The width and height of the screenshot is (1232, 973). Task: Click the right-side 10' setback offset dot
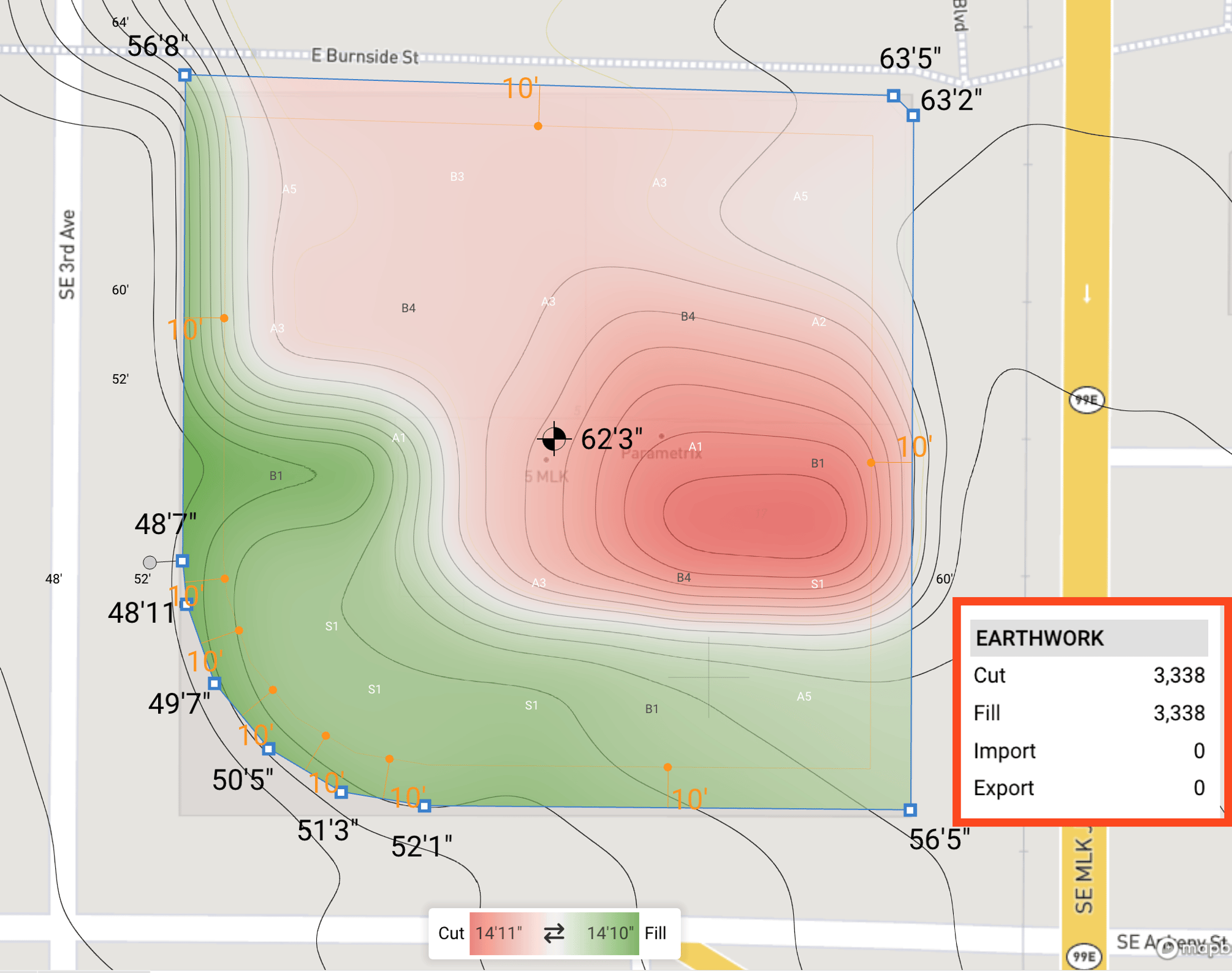(871, 463)
